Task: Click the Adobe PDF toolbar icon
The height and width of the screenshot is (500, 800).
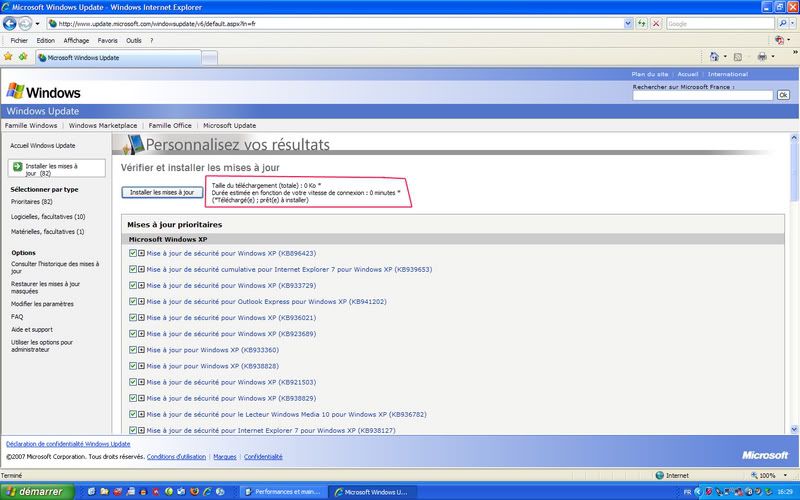Action: pos(779,40)
